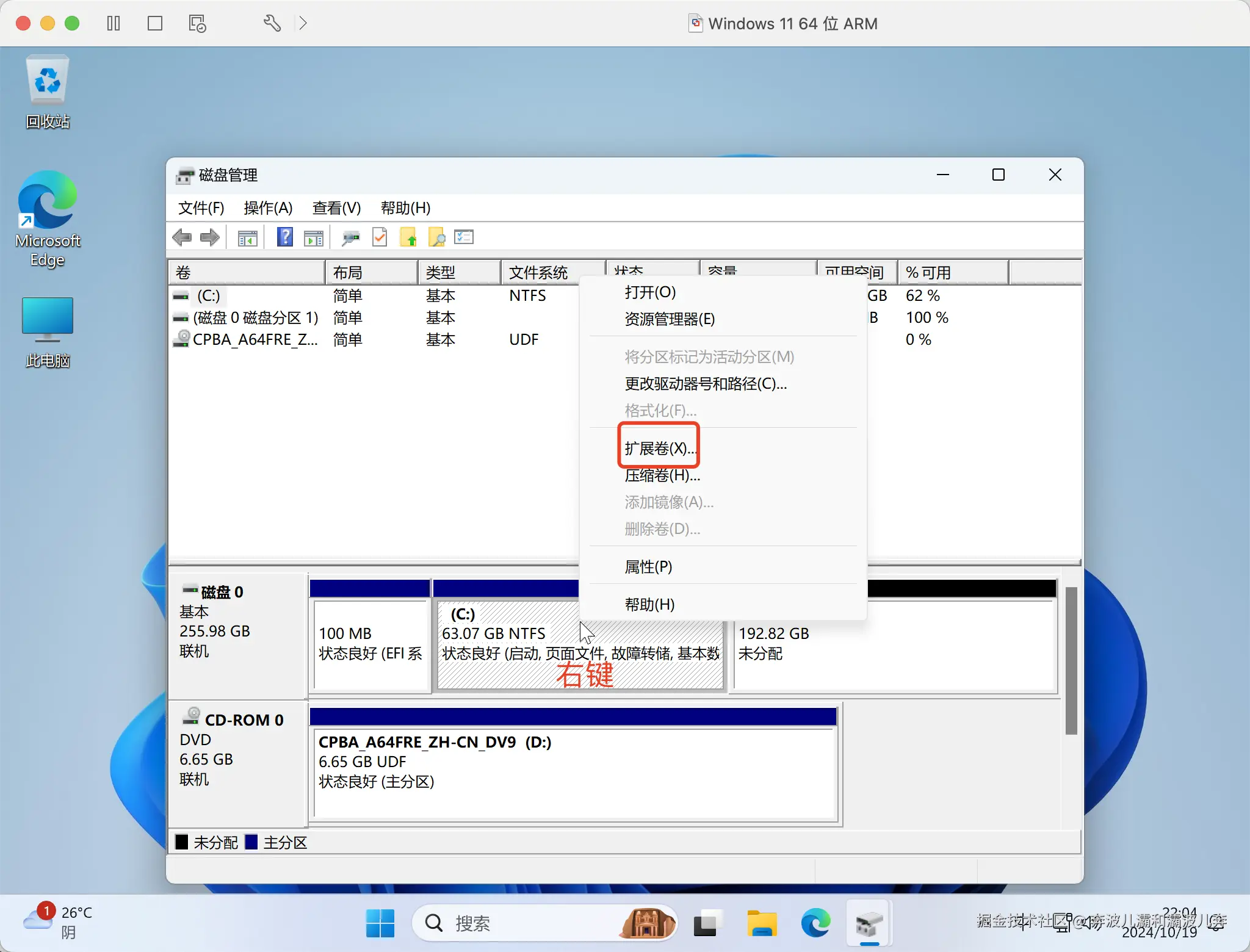Click 更改驱动器号和路径(C) entry
1250x952 pixels.
(x=706, y=384)
